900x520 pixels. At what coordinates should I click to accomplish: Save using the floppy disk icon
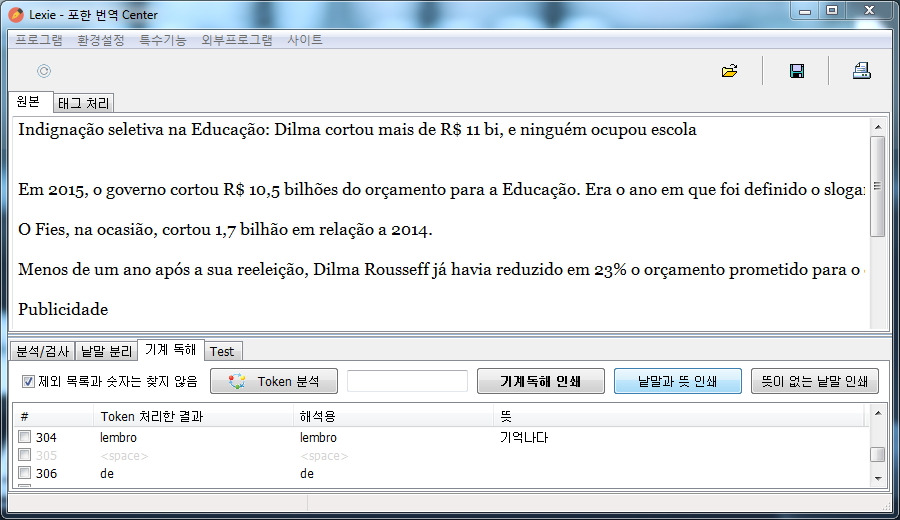tap(797, 71)
